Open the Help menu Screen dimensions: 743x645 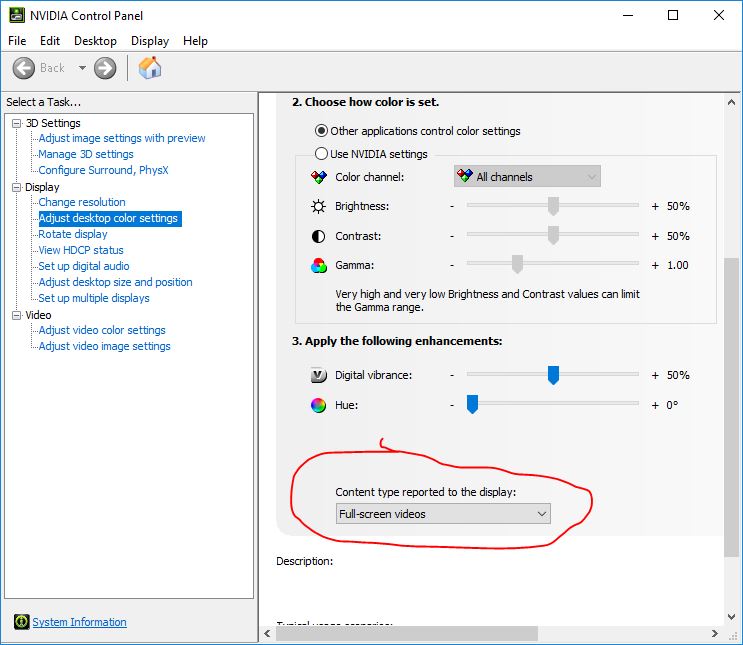click(195, 41)
